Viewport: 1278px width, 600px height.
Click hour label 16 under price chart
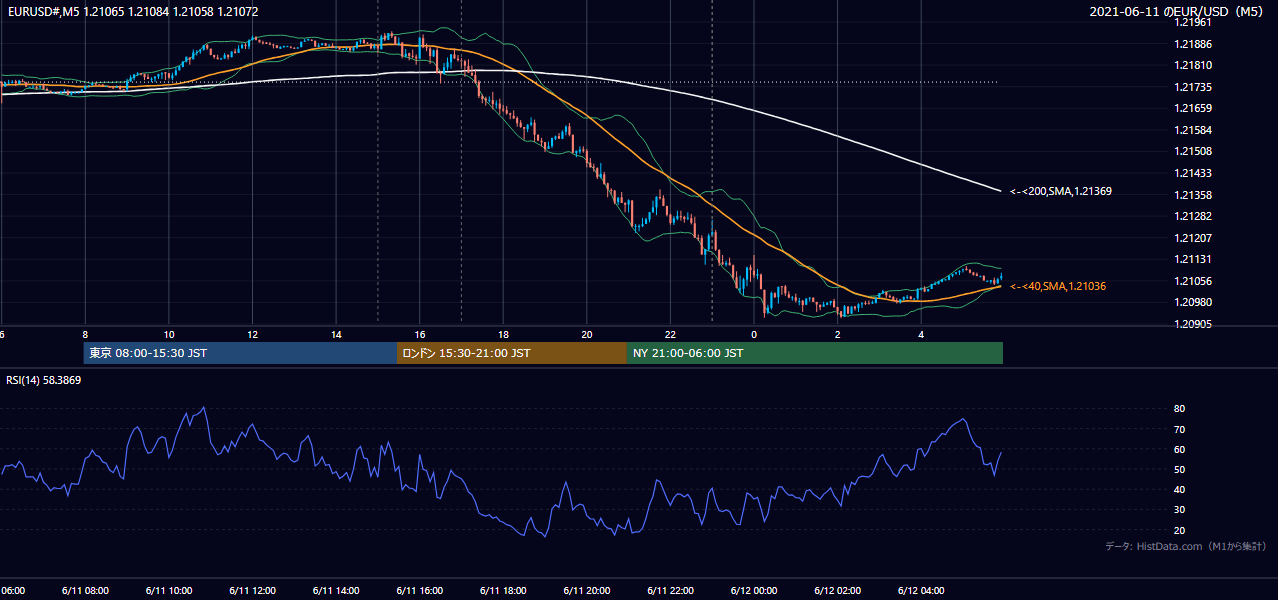point(420,334)
